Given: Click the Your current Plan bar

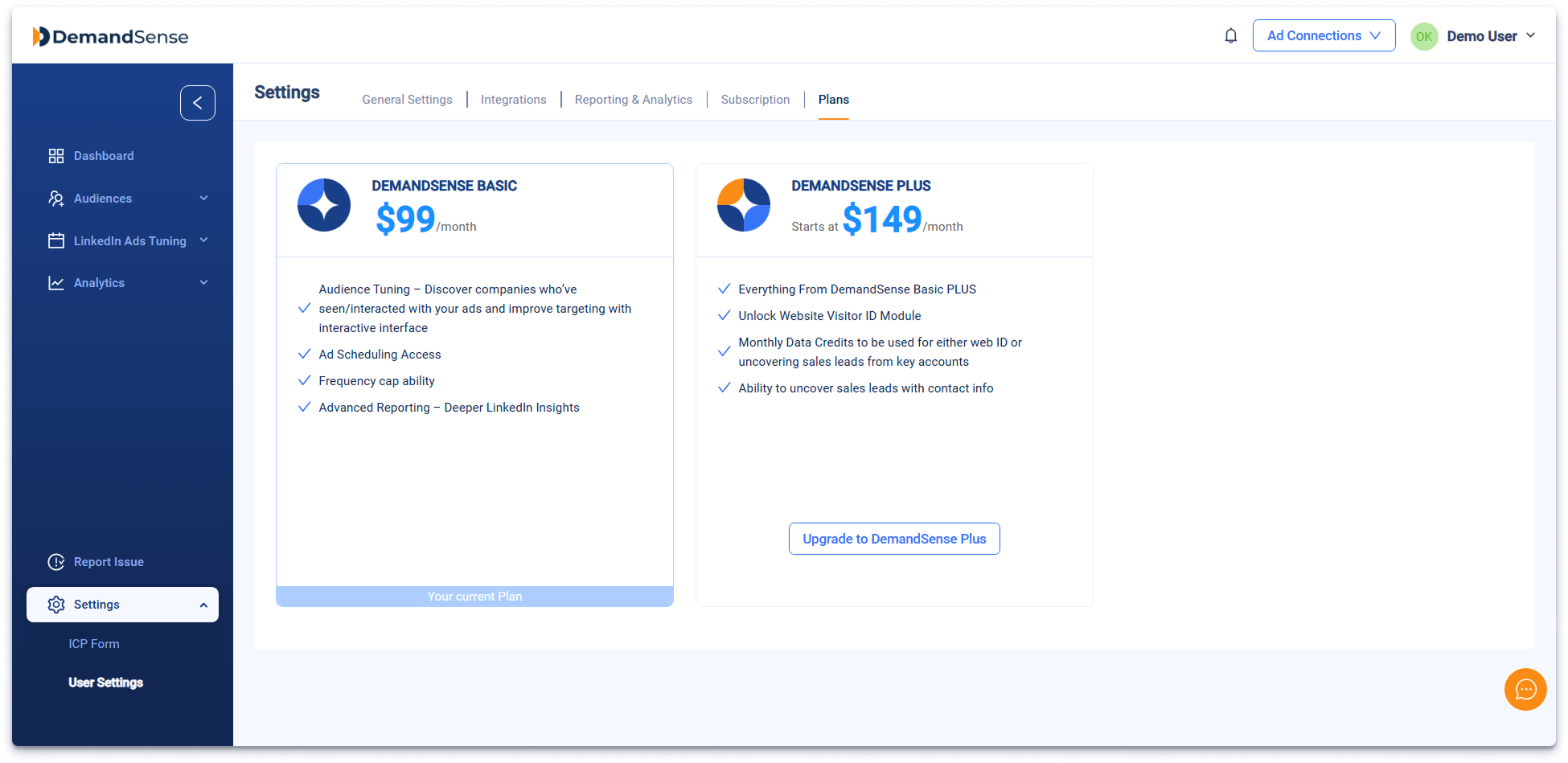Looking at the screenshot, I should (474, 597).
